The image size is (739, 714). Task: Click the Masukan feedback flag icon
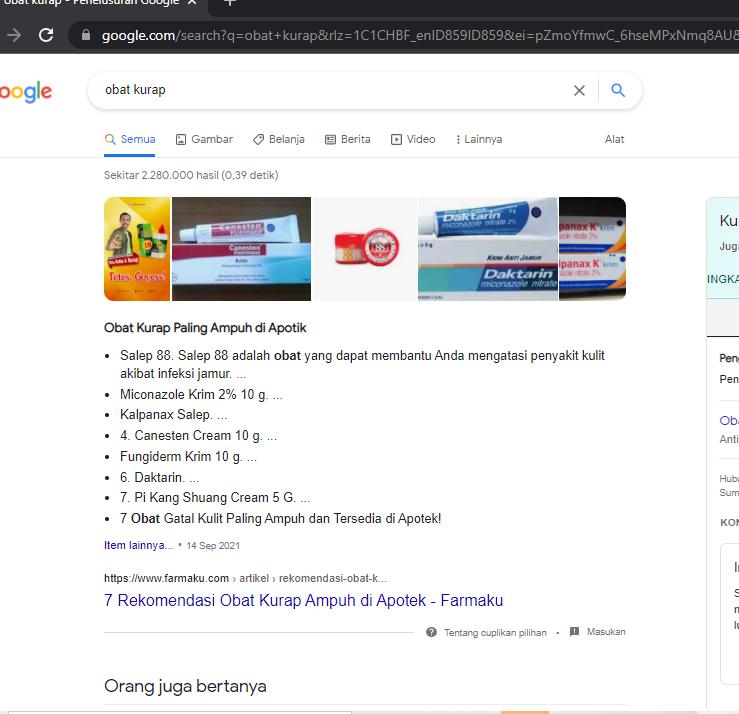coord(574,632)
